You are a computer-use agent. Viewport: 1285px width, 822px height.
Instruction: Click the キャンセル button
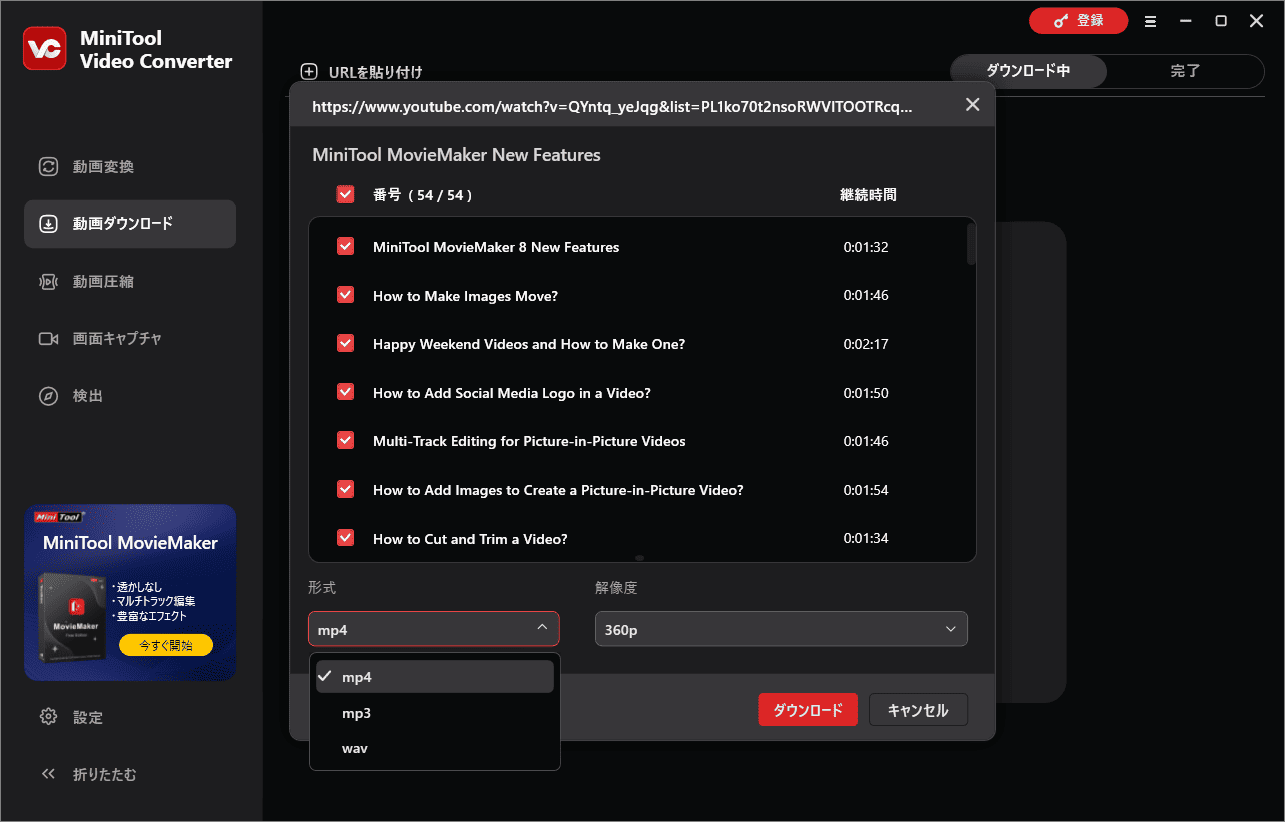pos(918,710)
